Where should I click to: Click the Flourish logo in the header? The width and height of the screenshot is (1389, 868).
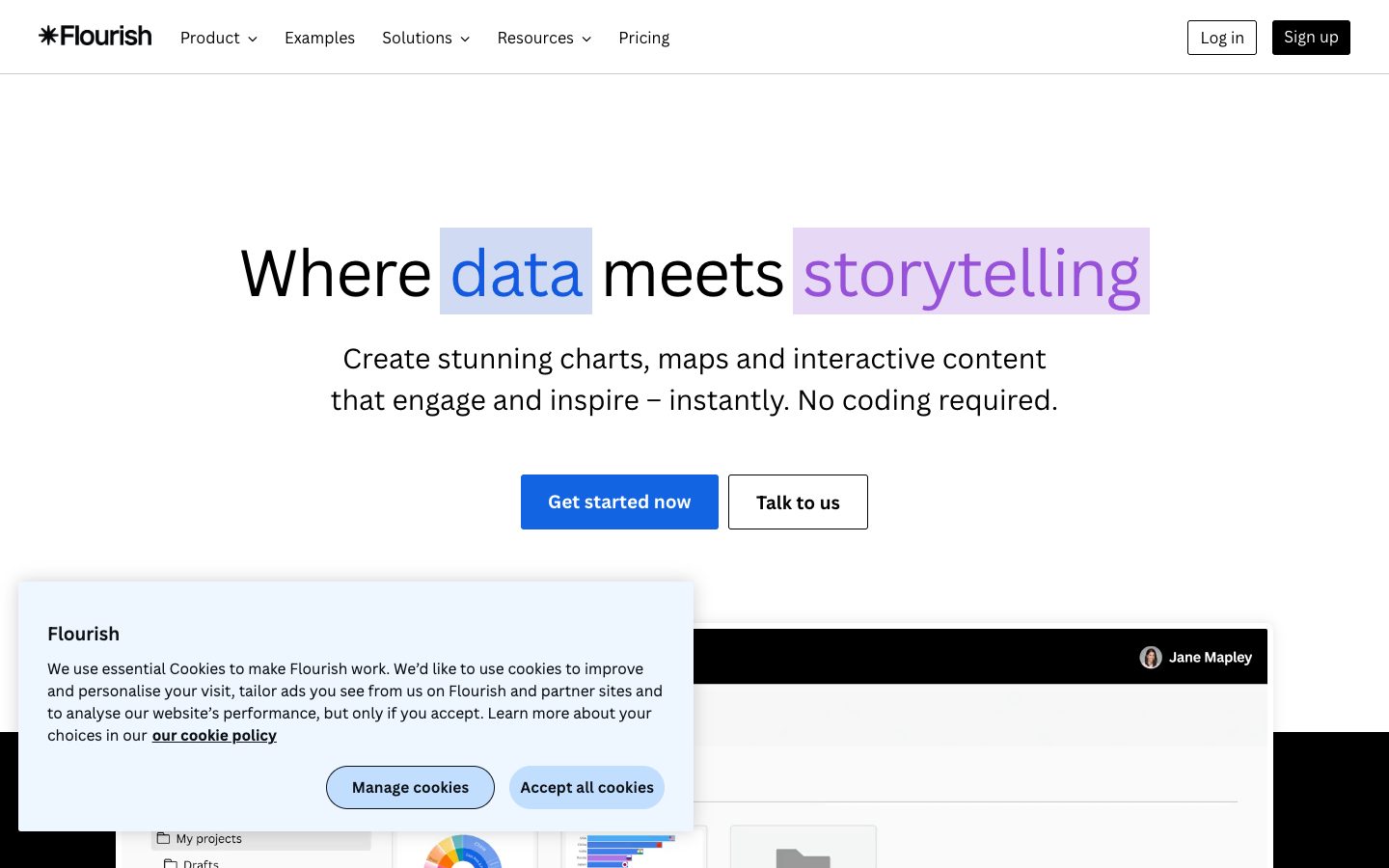(95, 37)
